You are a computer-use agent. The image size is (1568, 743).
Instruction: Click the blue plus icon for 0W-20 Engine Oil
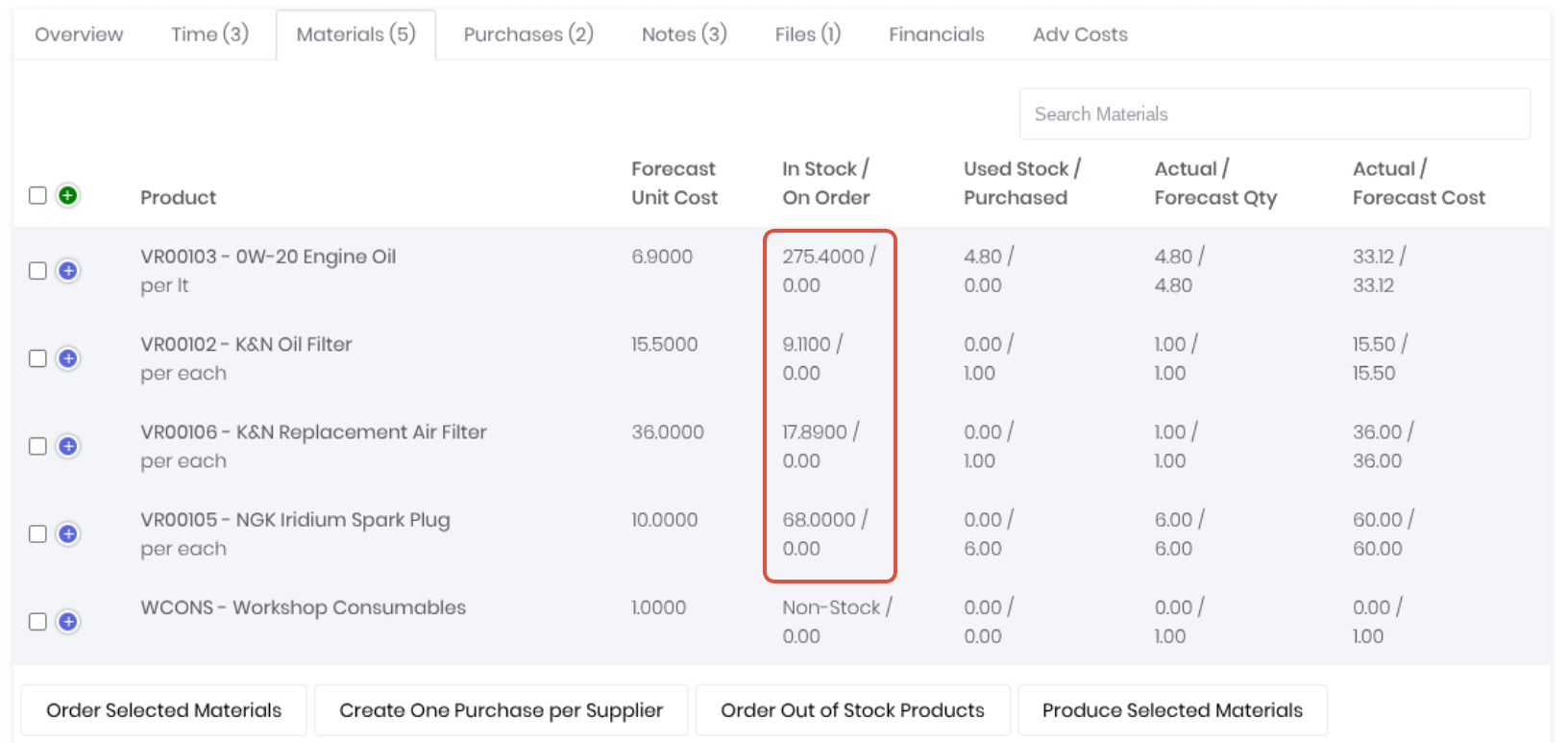(x=67, y=271)
